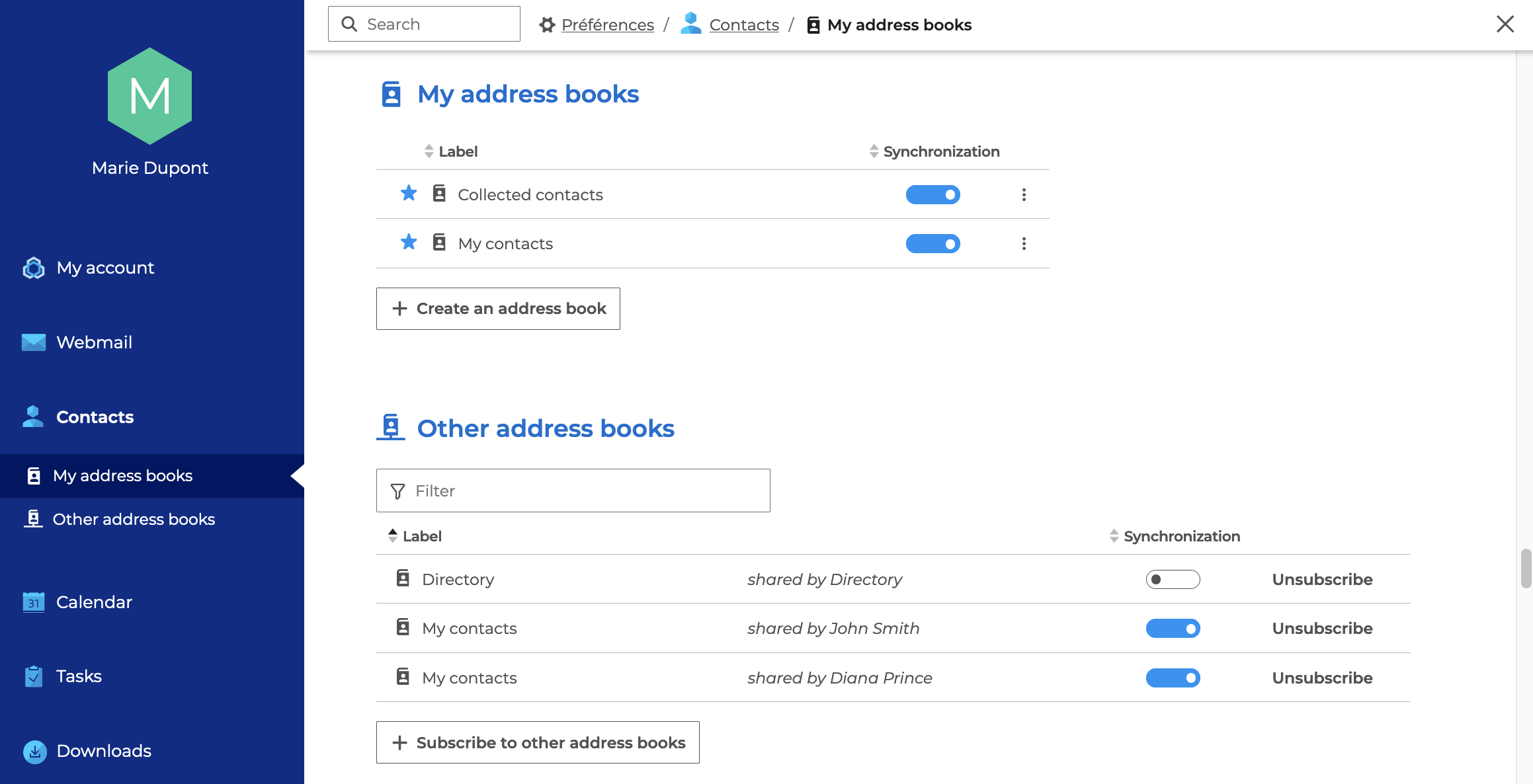Click Create an address book button
Image resolution: width=1533 pixels, height=784 pixels.
498,309
